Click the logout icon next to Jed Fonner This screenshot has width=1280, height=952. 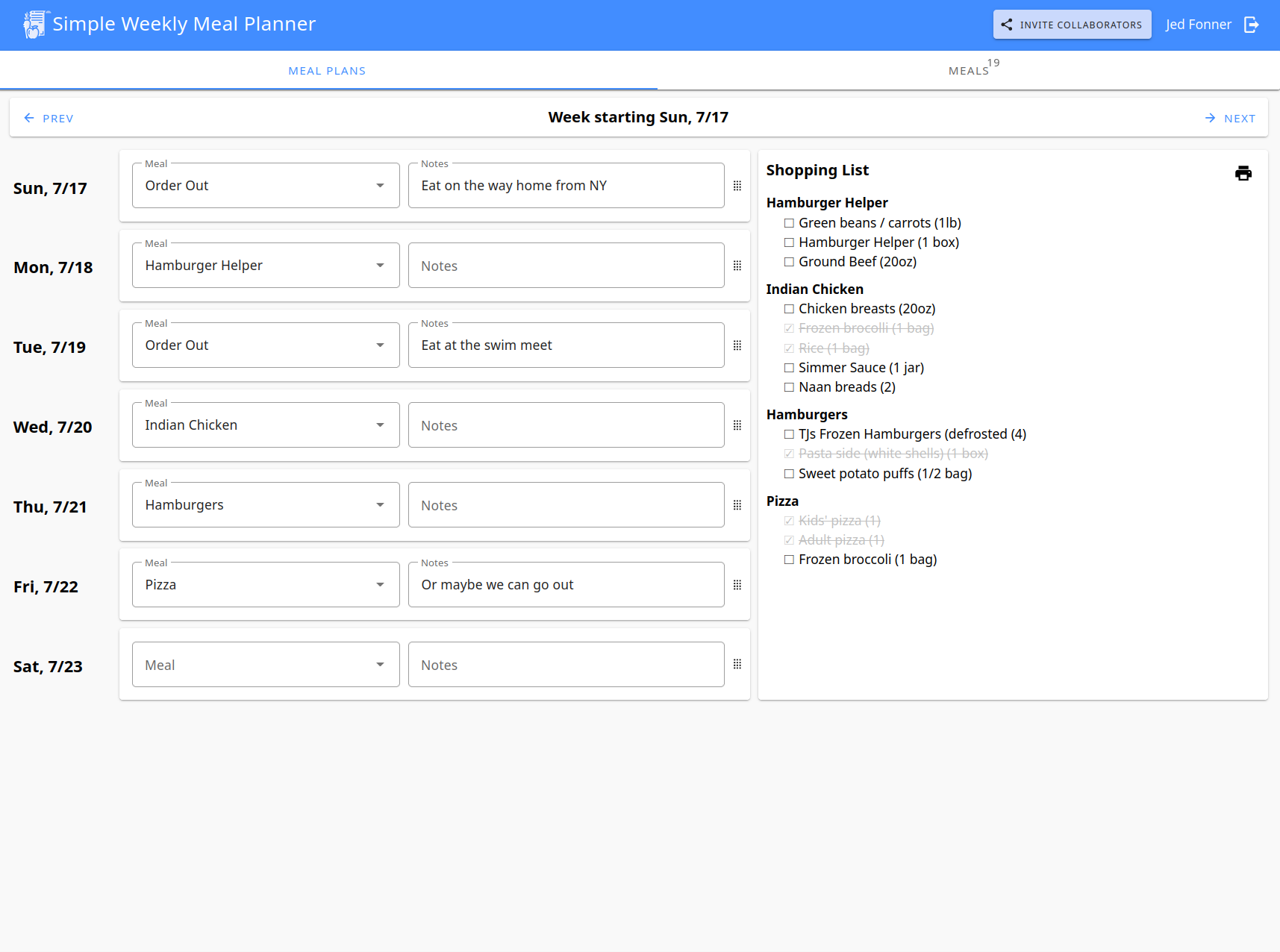click(x=1252, y=24)
